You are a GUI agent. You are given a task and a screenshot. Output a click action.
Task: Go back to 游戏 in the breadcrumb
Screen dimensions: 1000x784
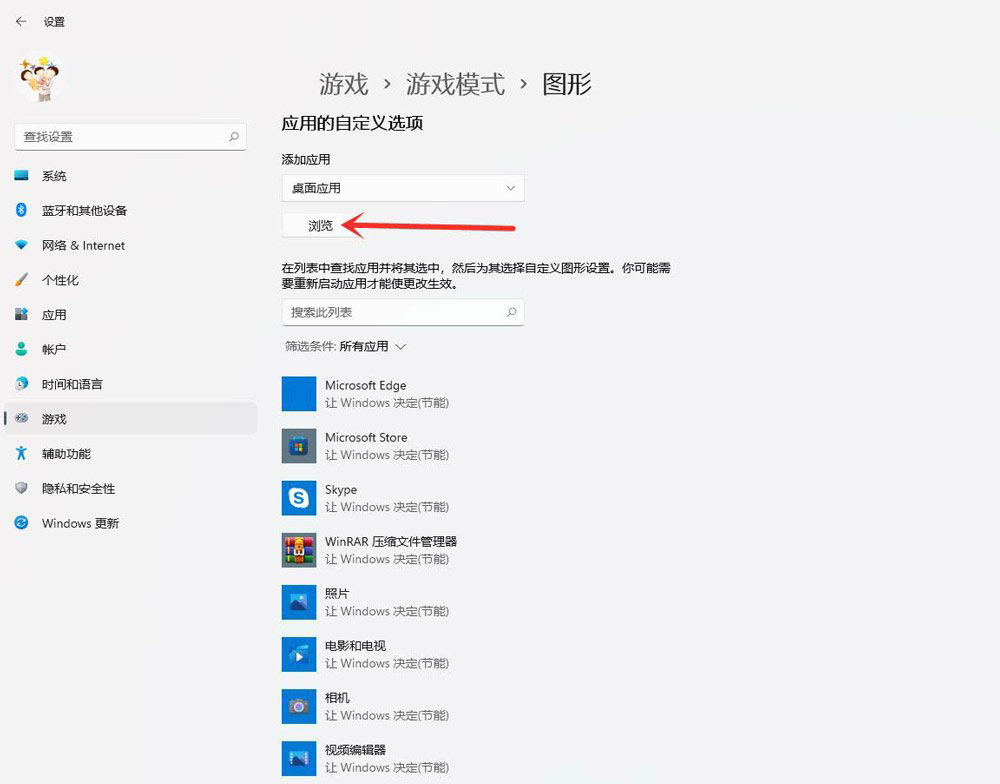click(x=344, y=84)
